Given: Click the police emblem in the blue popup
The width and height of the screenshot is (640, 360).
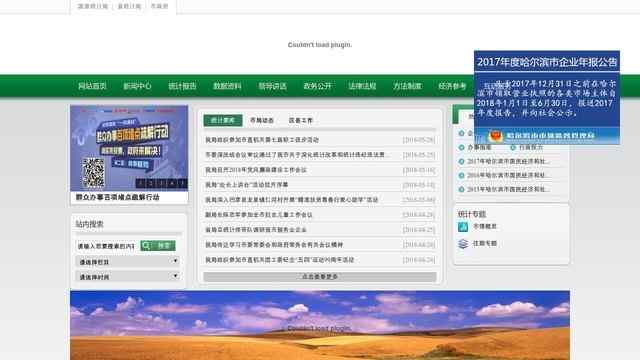Looking at the screenshot, I should point(496,136).
